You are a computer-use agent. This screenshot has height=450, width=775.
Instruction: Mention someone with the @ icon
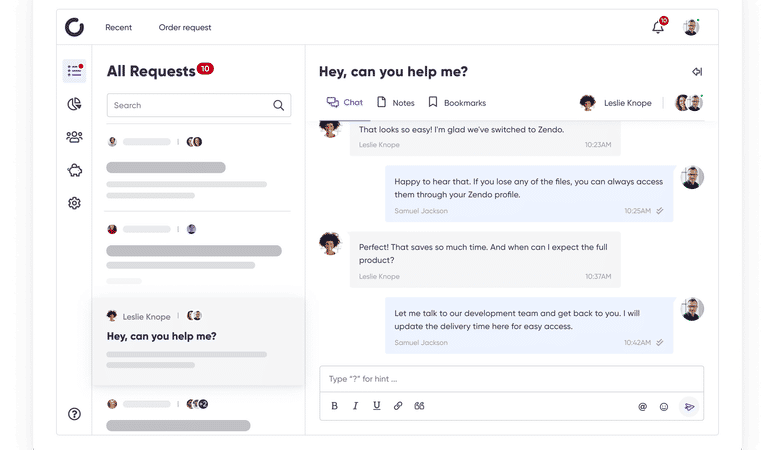pyautogui.click(x=643, y=406)
